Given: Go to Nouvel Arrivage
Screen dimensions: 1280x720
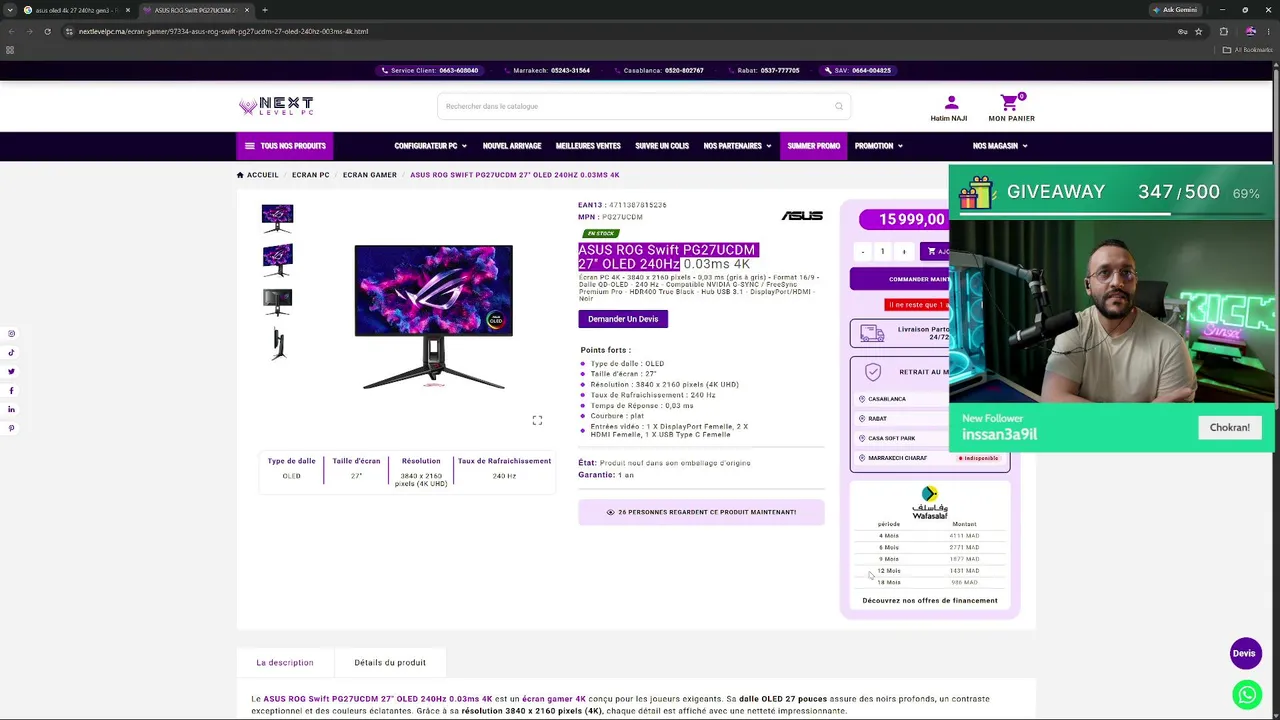Looking at the screenshot, I should [x=512, y=146].
